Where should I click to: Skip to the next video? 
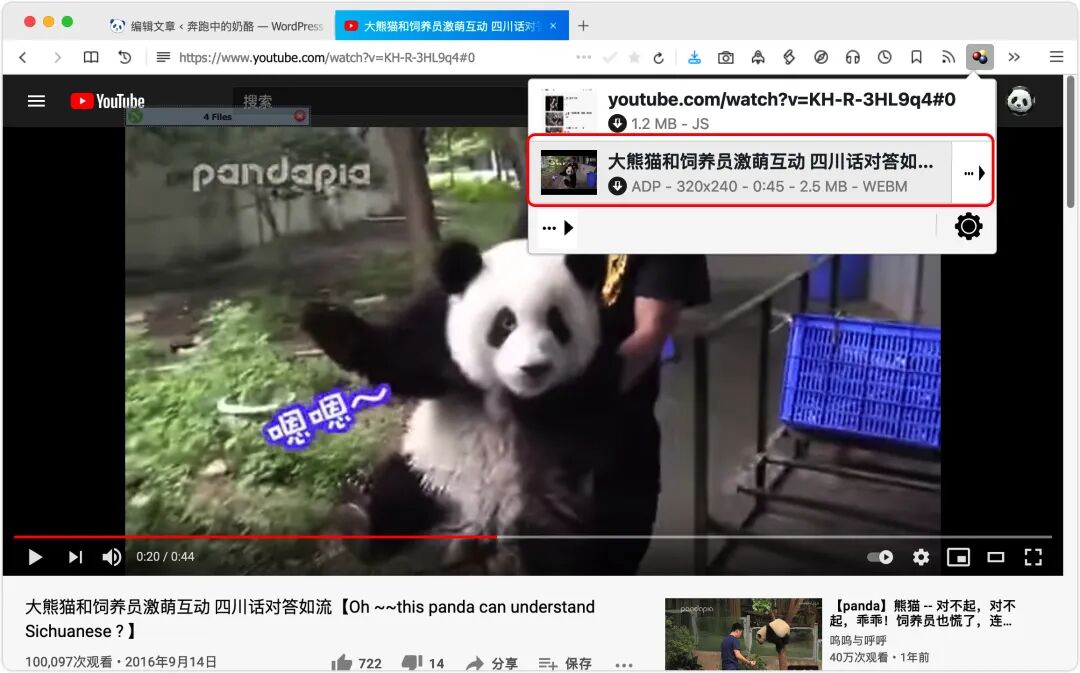75,557
